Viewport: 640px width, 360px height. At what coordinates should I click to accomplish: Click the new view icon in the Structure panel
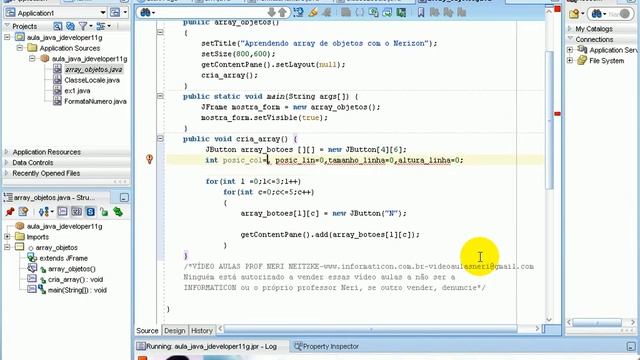pyautogui.click(x=23, y=211)
